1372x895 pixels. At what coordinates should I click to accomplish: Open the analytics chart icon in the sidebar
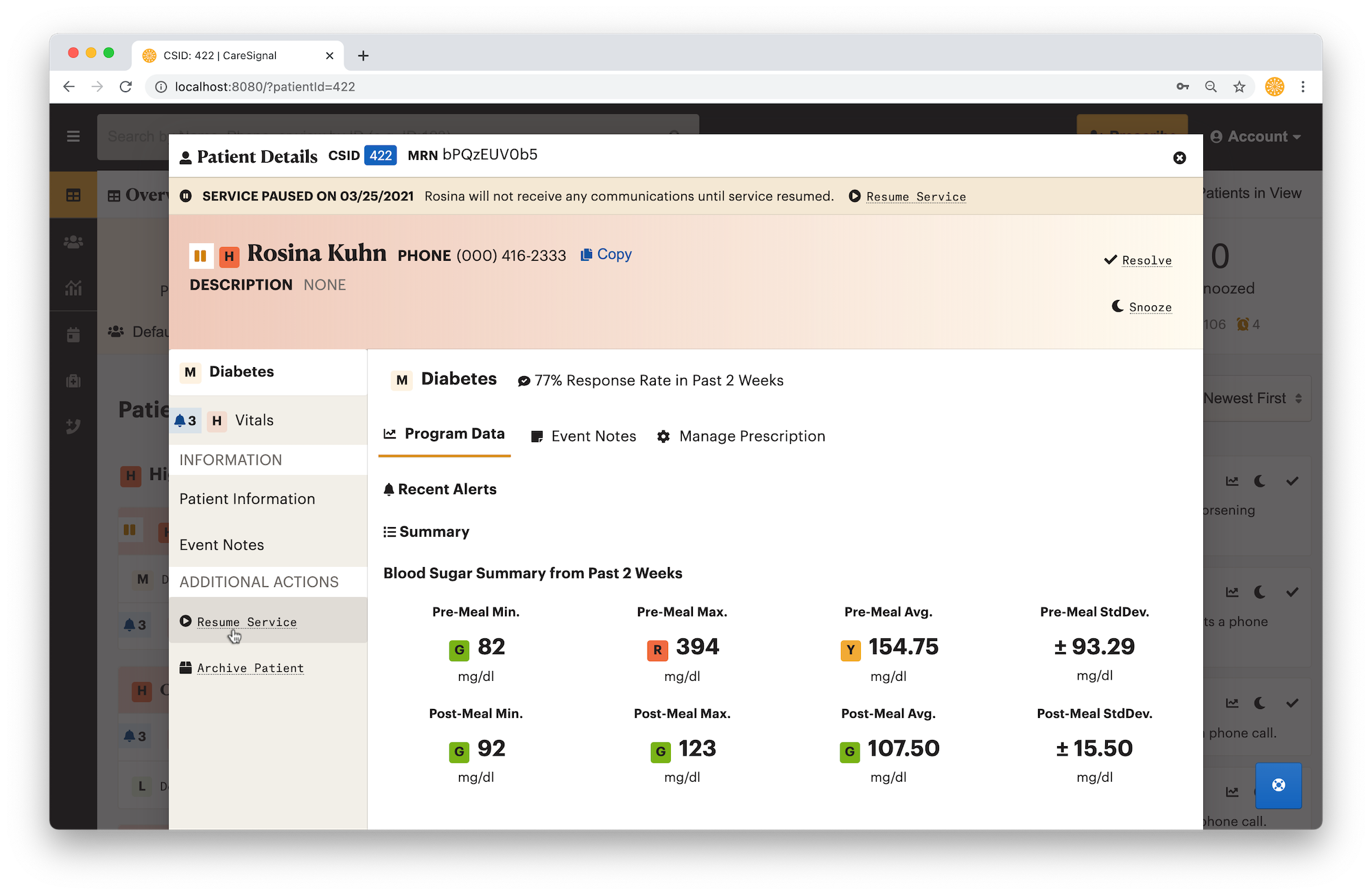point(73,288)
